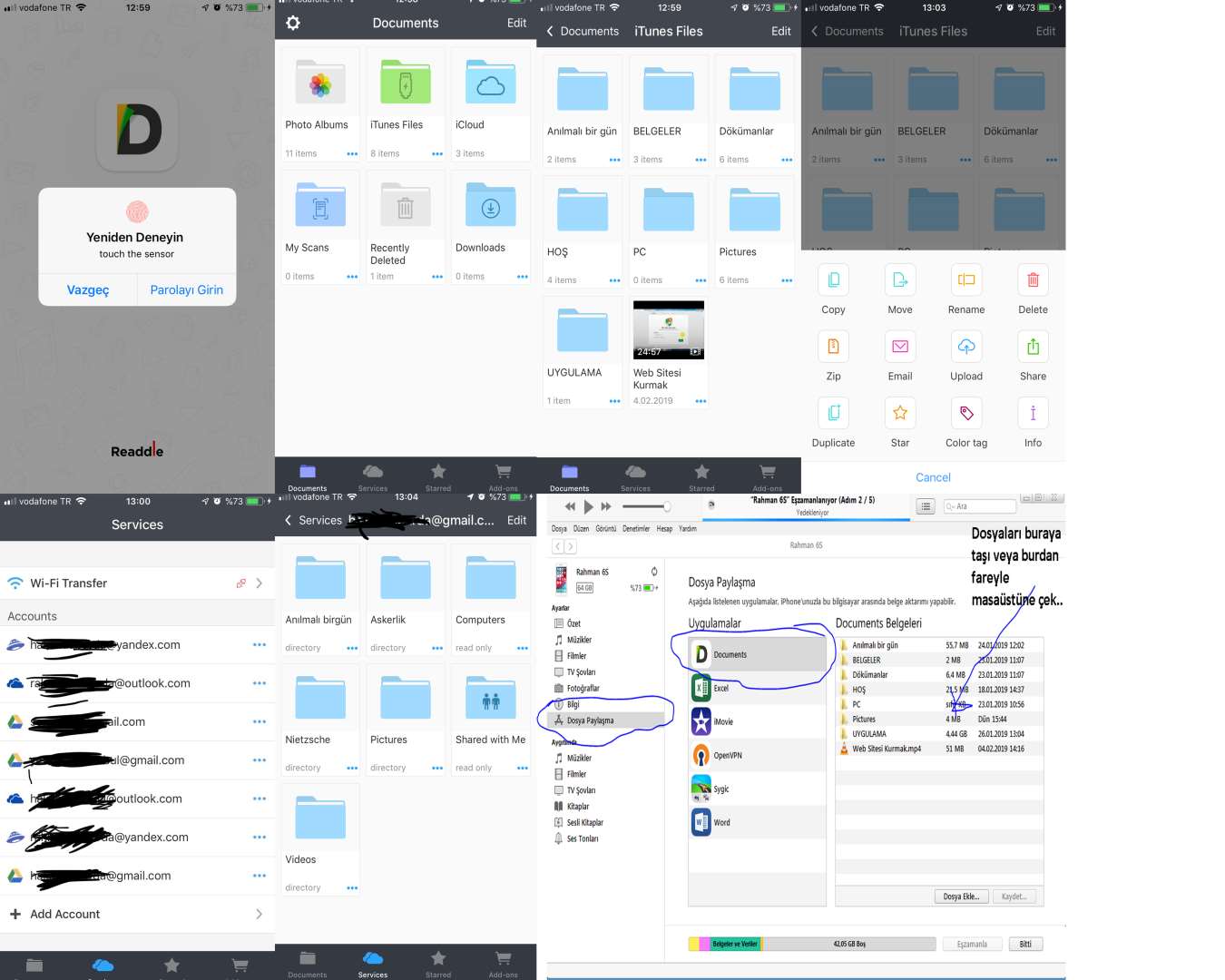Select Word app in iTunes file sharing
This screenshot has height=980, width=1225.
(759, 822)
